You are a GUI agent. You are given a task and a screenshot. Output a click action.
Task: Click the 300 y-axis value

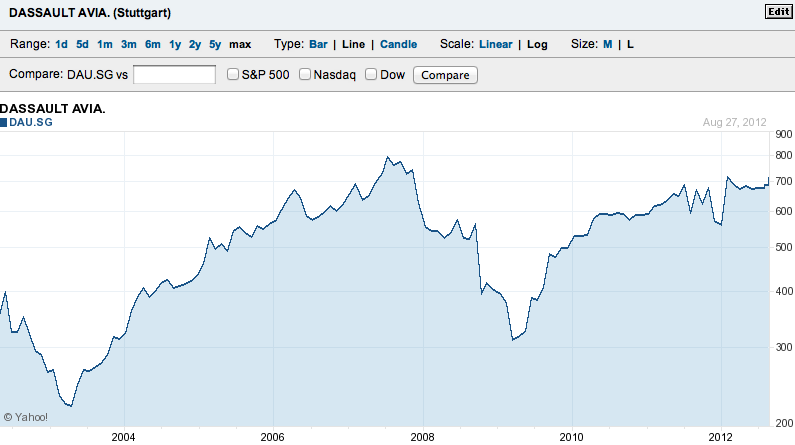(x=784, y=347)
